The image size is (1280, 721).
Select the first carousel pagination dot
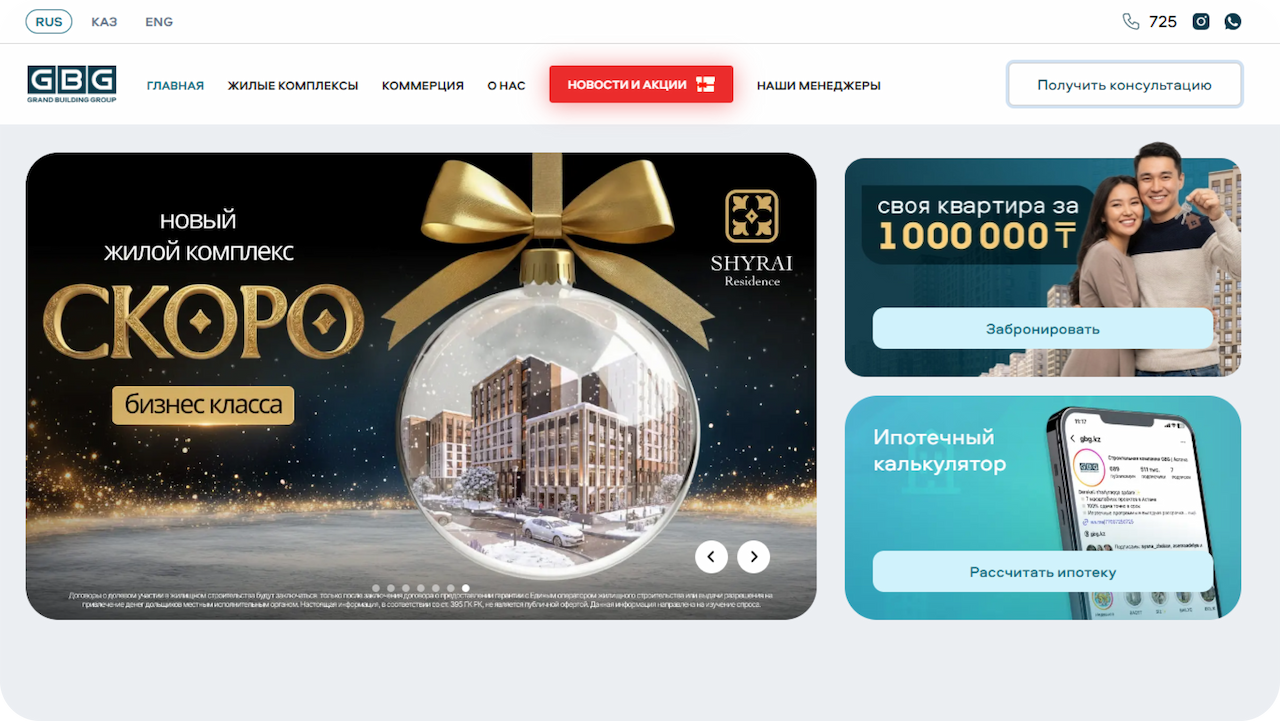tap(376, 588)
